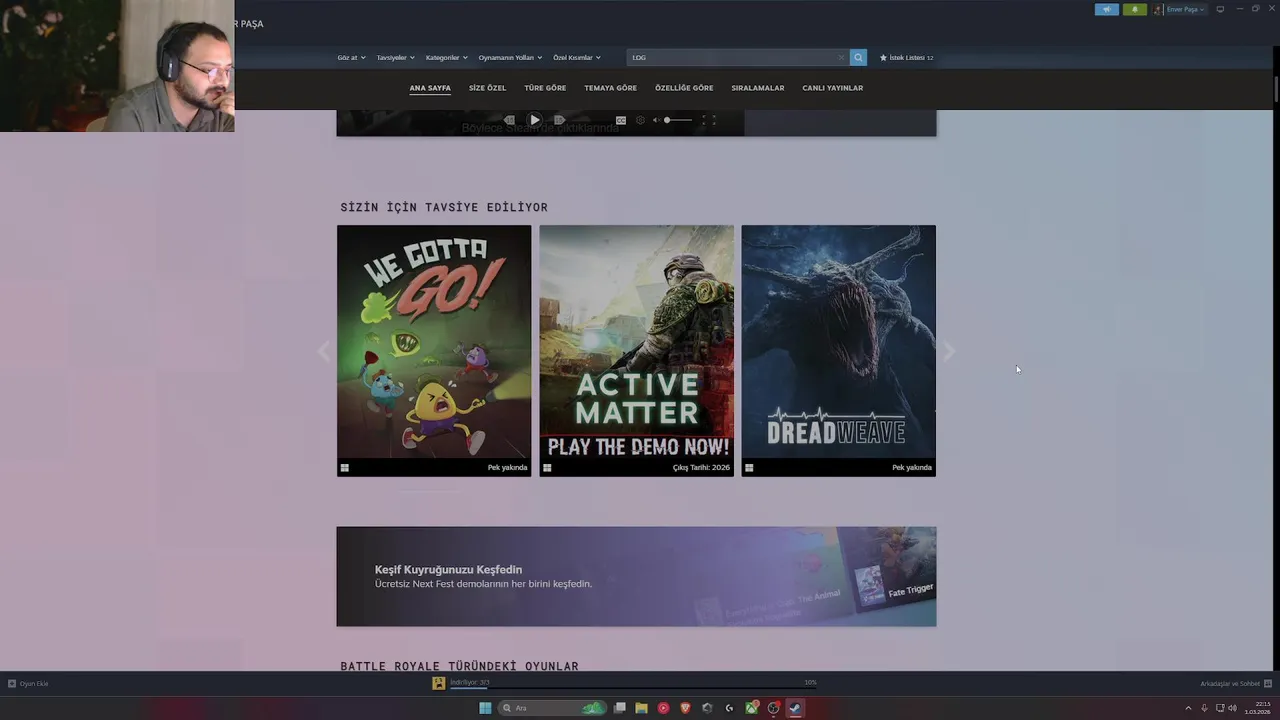Open the Logitech G Hub taskbar icon

(729, 708)
